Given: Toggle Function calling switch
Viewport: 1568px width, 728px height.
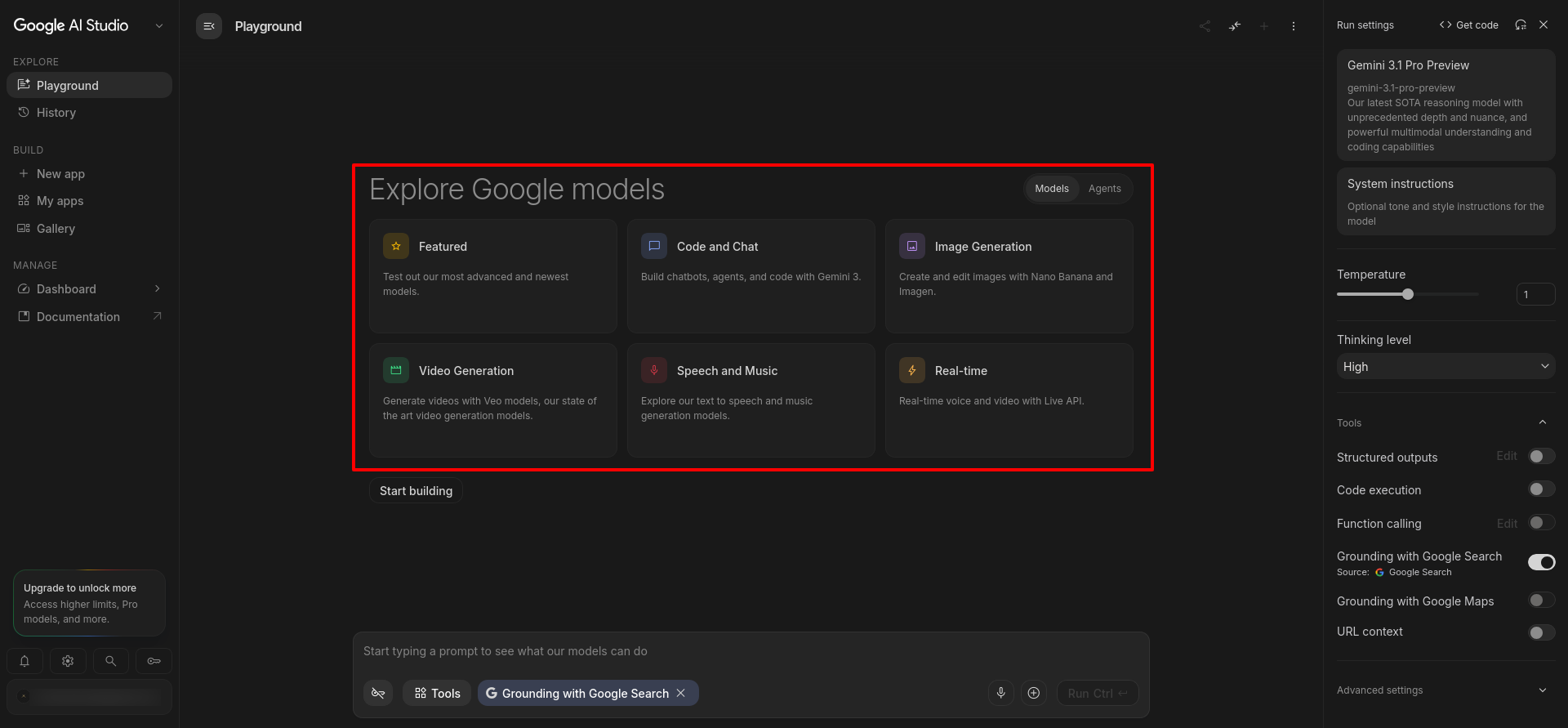Looking at the screenshot, I should point(1542,522).
